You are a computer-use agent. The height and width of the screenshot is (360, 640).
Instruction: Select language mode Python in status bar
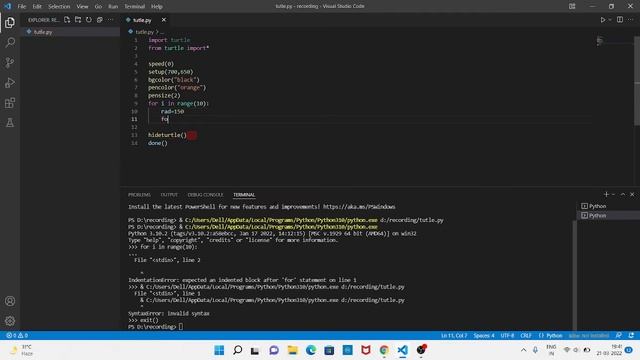click(554, 335)
